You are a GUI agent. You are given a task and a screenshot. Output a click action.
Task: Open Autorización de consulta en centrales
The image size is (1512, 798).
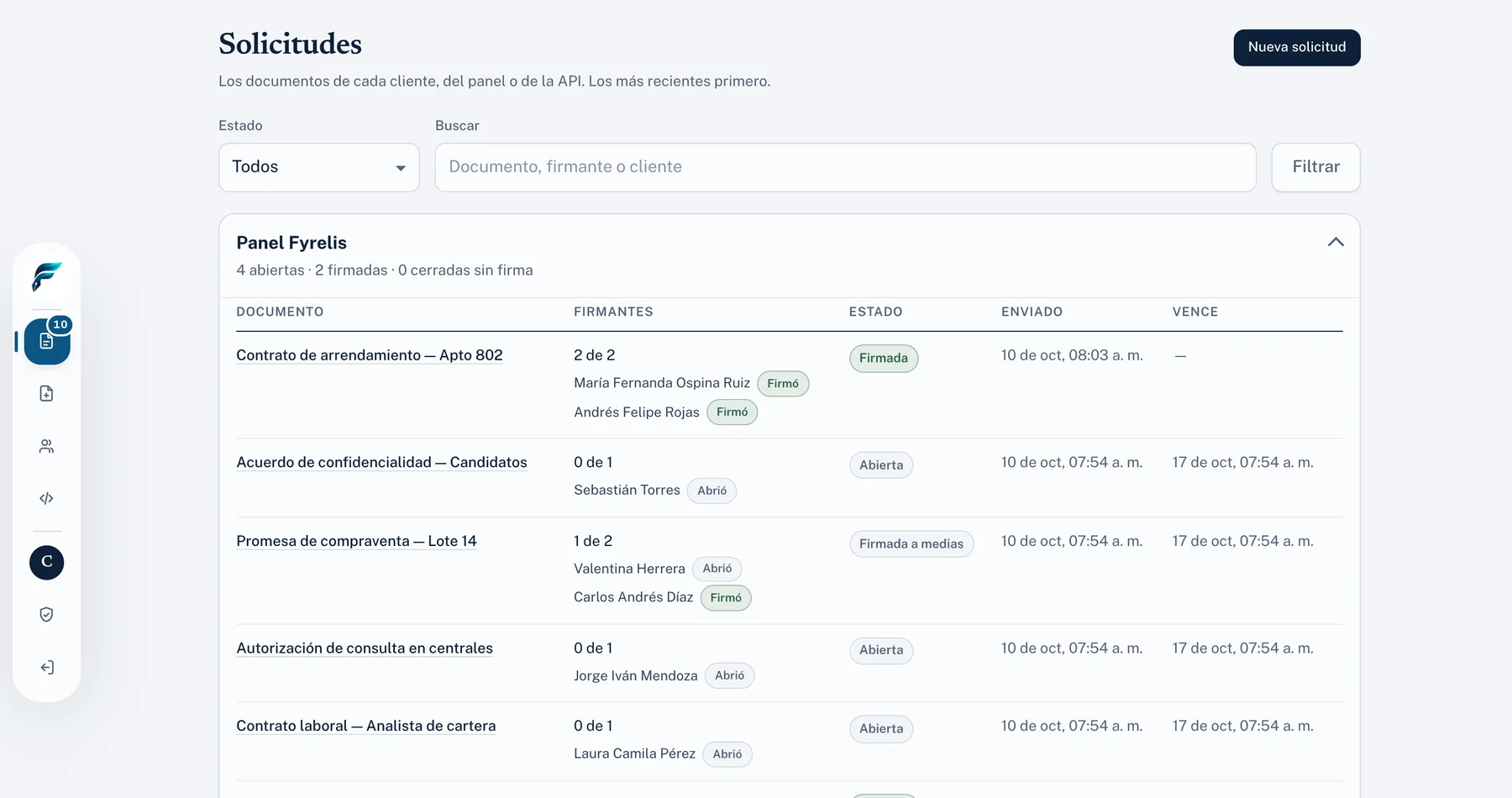[x=365, y=648]
